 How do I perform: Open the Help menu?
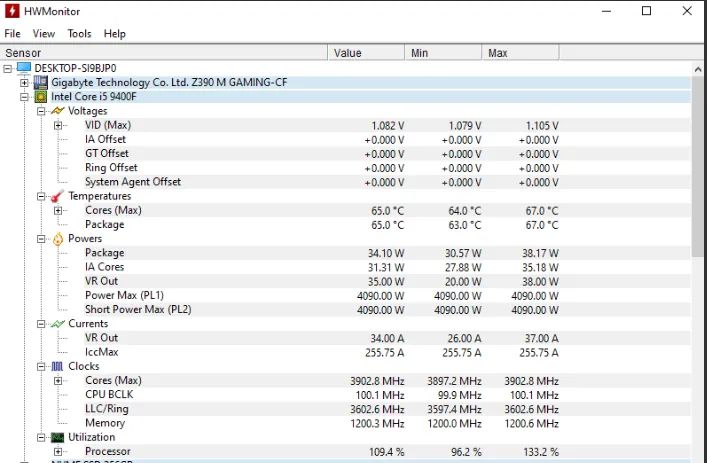point(115,34)
